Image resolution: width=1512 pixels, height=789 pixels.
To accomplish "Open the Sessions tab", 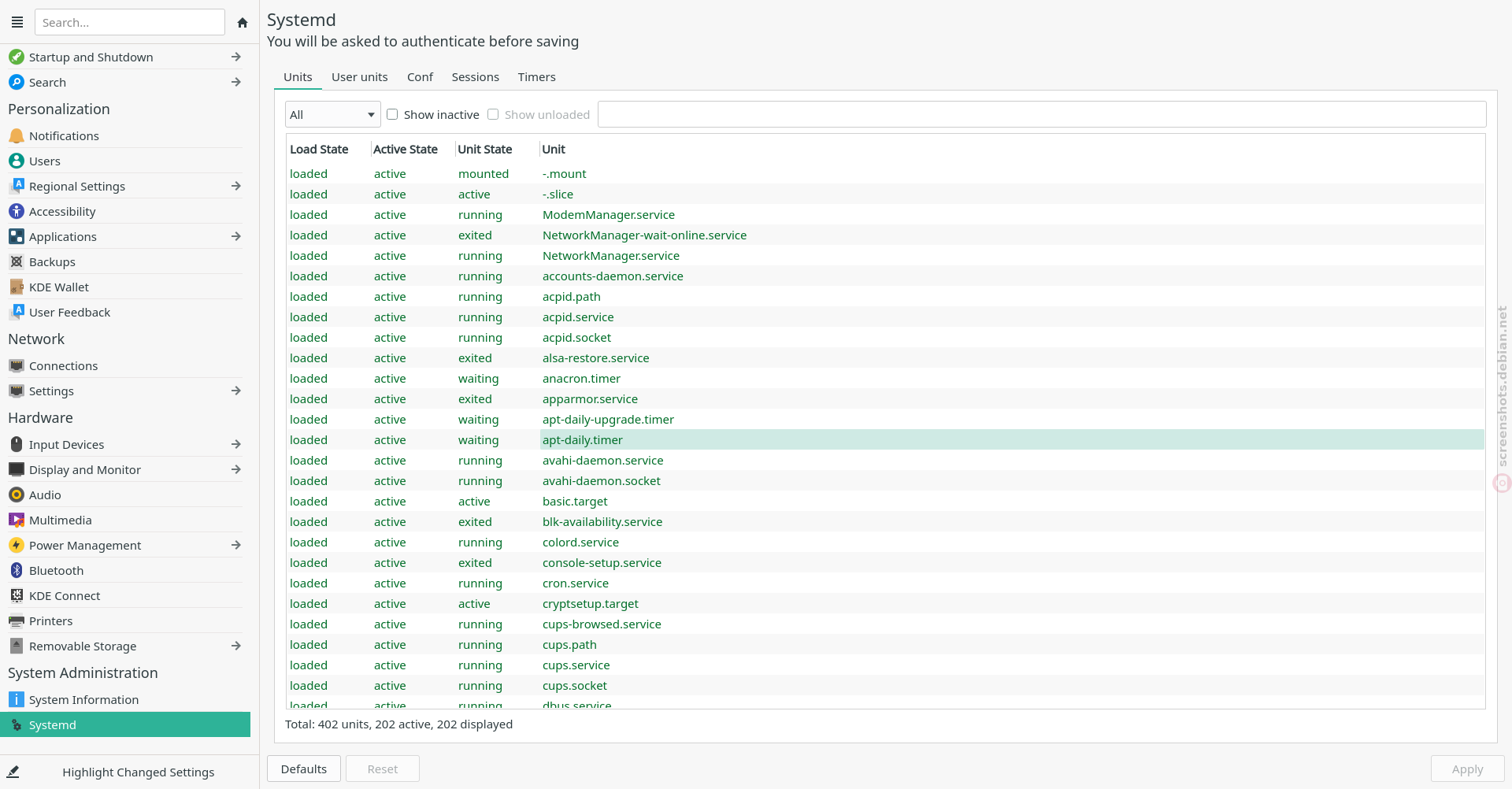I will click(x=475, y=77).
